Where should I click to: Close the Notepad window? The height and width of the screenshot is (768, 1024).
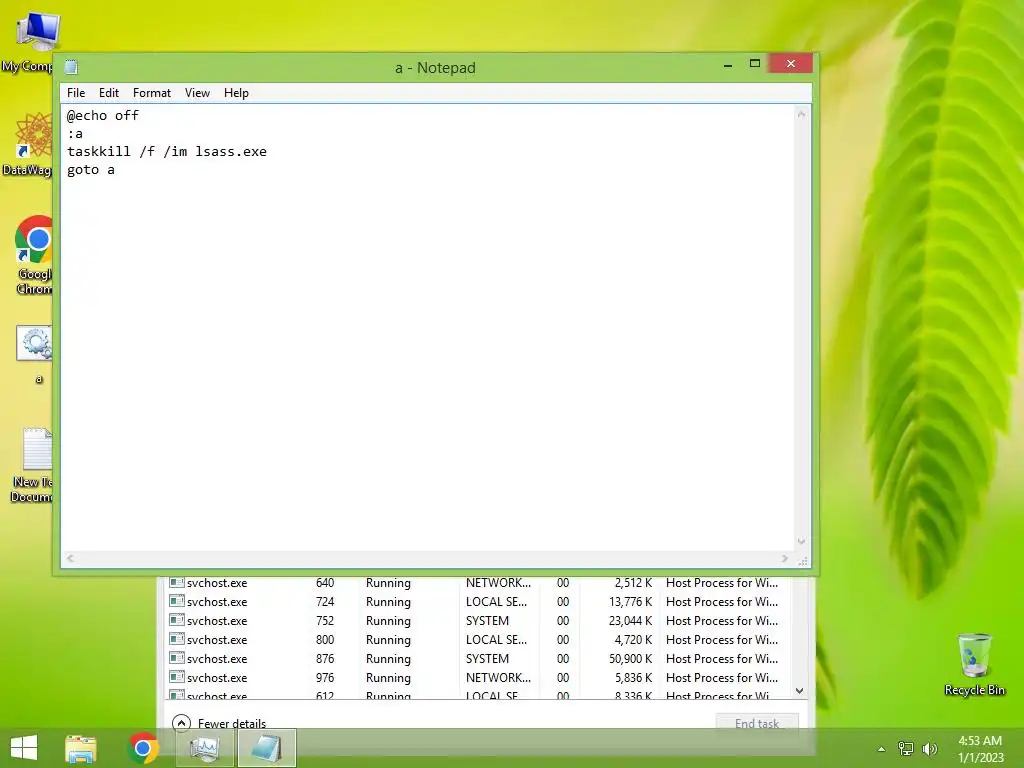(x=791, y=63)
